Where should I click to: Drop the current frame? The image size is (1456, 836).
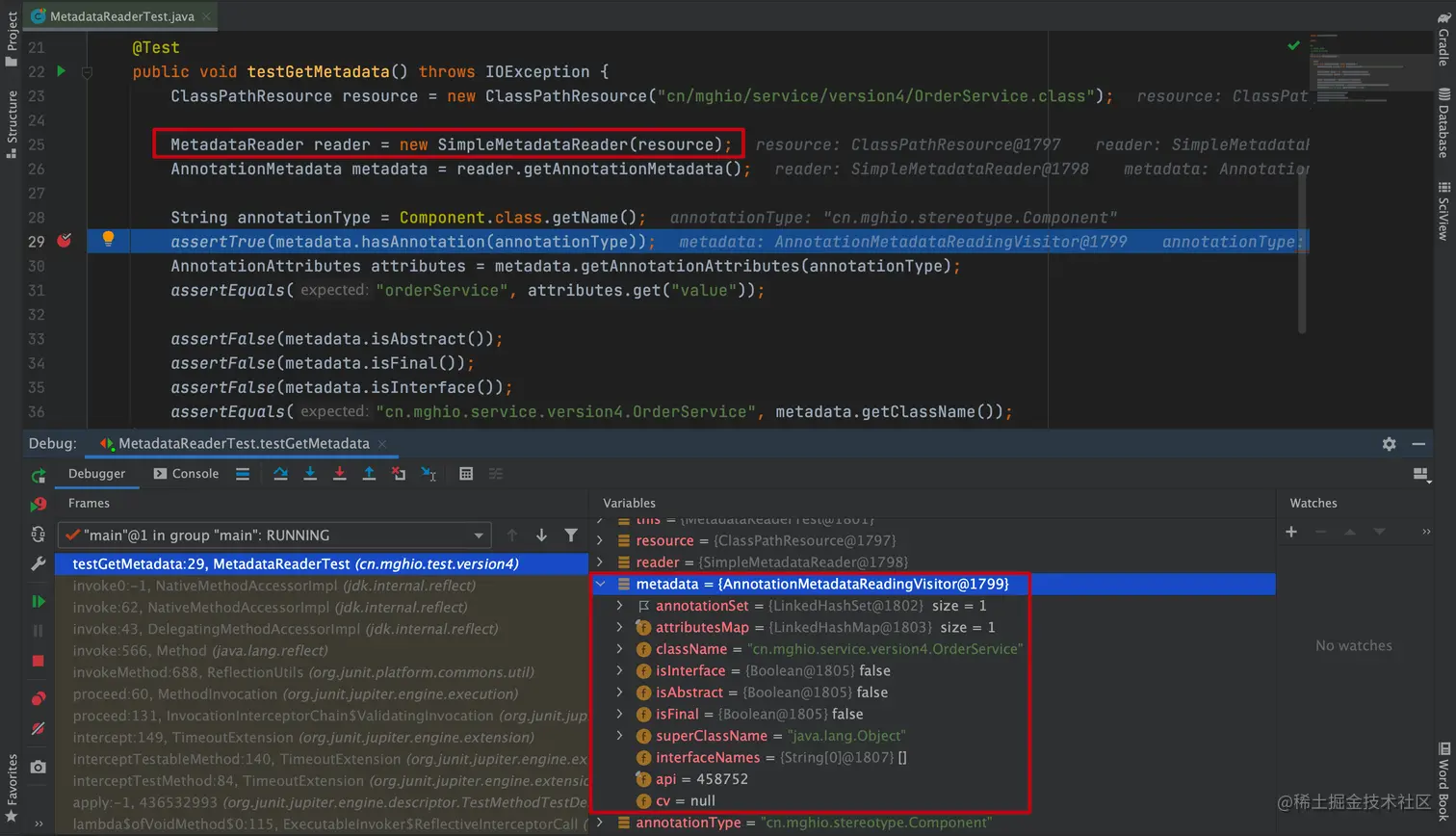point(398,474)
